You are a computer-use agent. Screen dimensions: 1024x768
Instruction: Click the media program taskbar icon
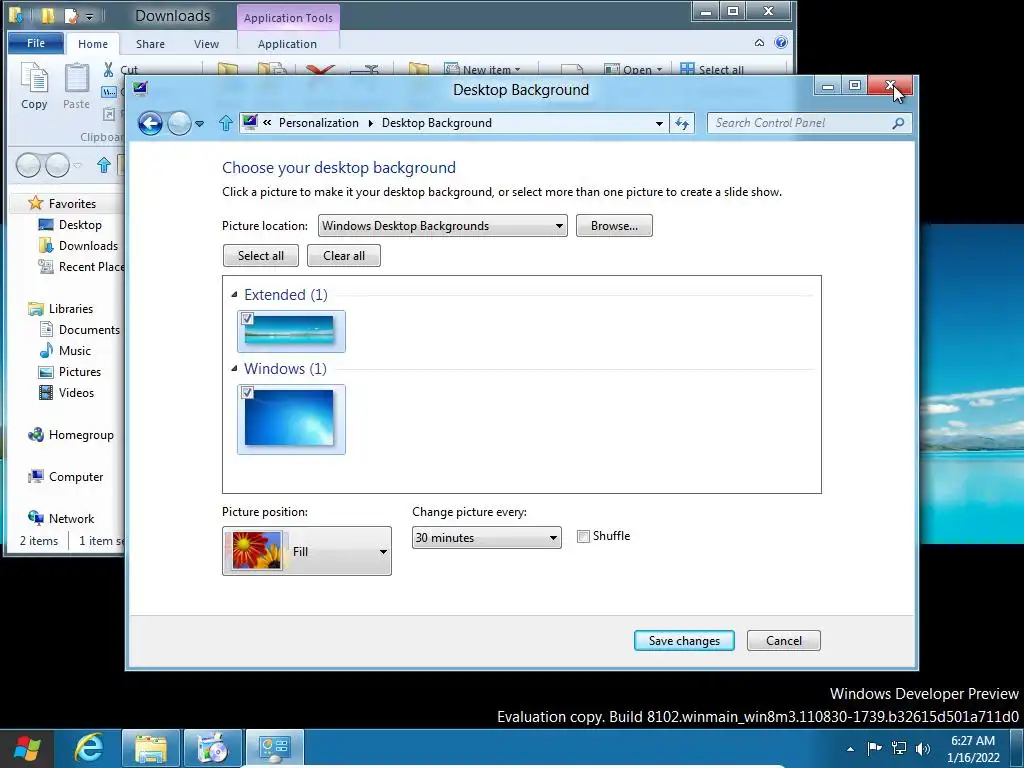pyautogui.click(x=213, y=748)
